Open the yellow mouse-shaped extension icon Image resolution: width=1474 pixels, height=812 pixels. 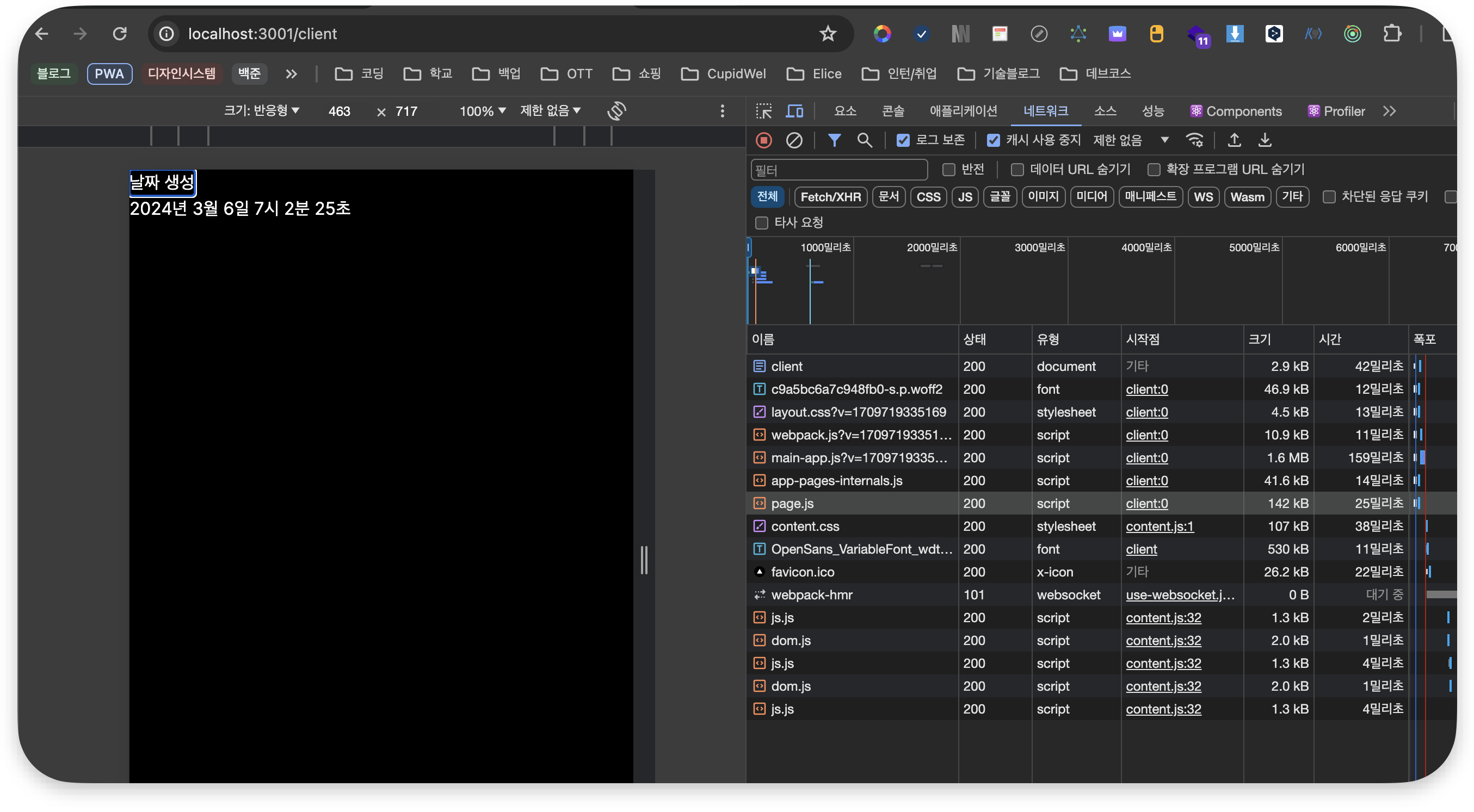tap(1156, 34)
